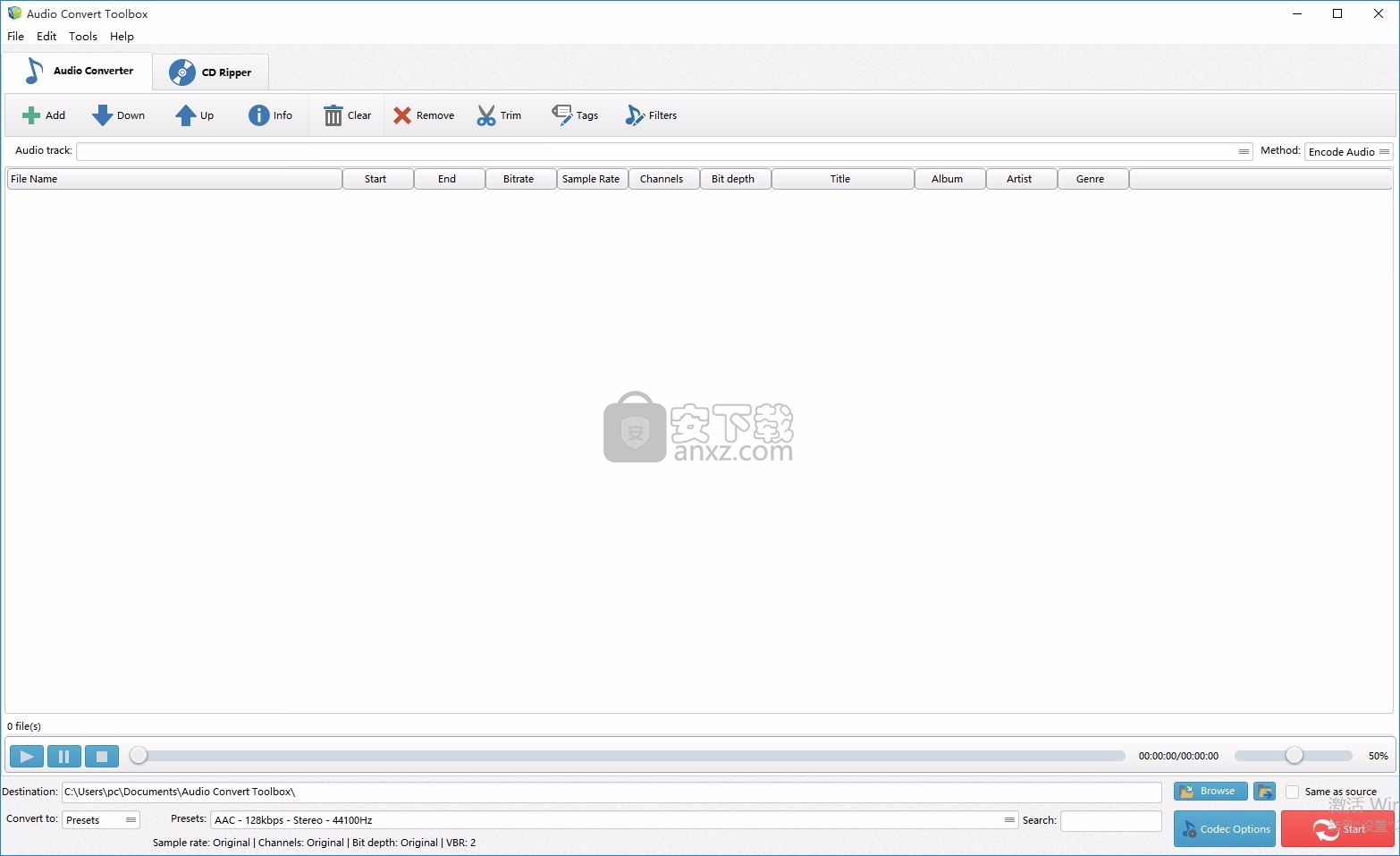Enable Same as source checkbox
1400x856 pixels.
coord(1292,792)
